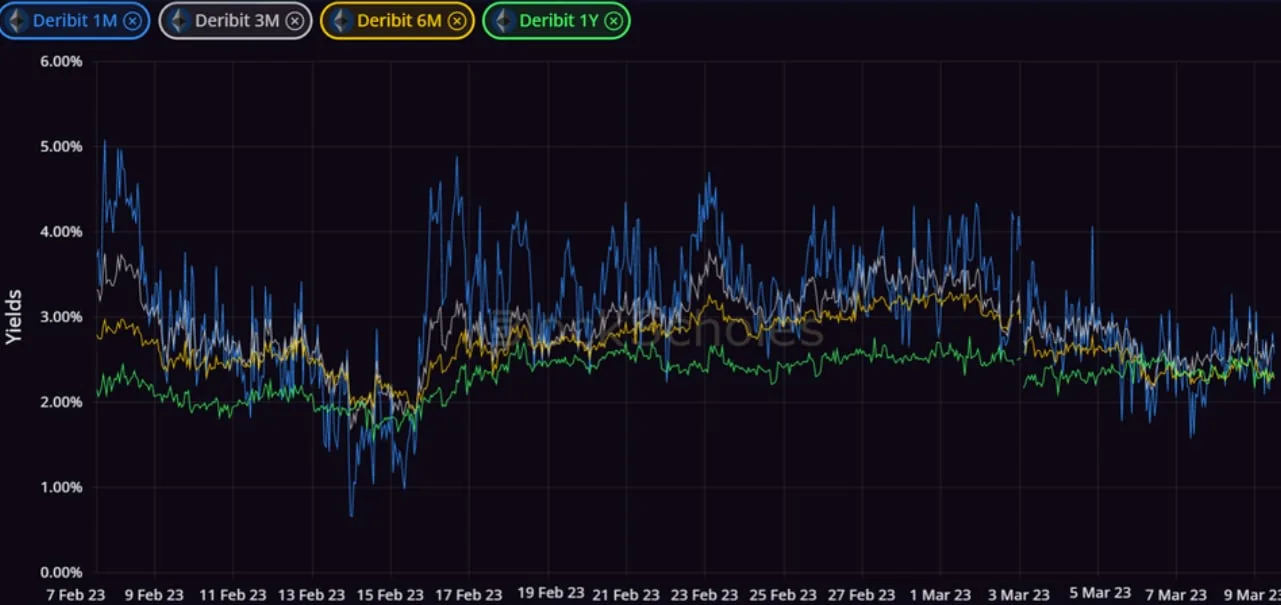The width and height of the screenshot is (1281, 605).
Task: Click the 15 Feb 23 date label
Action: (x=390, y=594)
